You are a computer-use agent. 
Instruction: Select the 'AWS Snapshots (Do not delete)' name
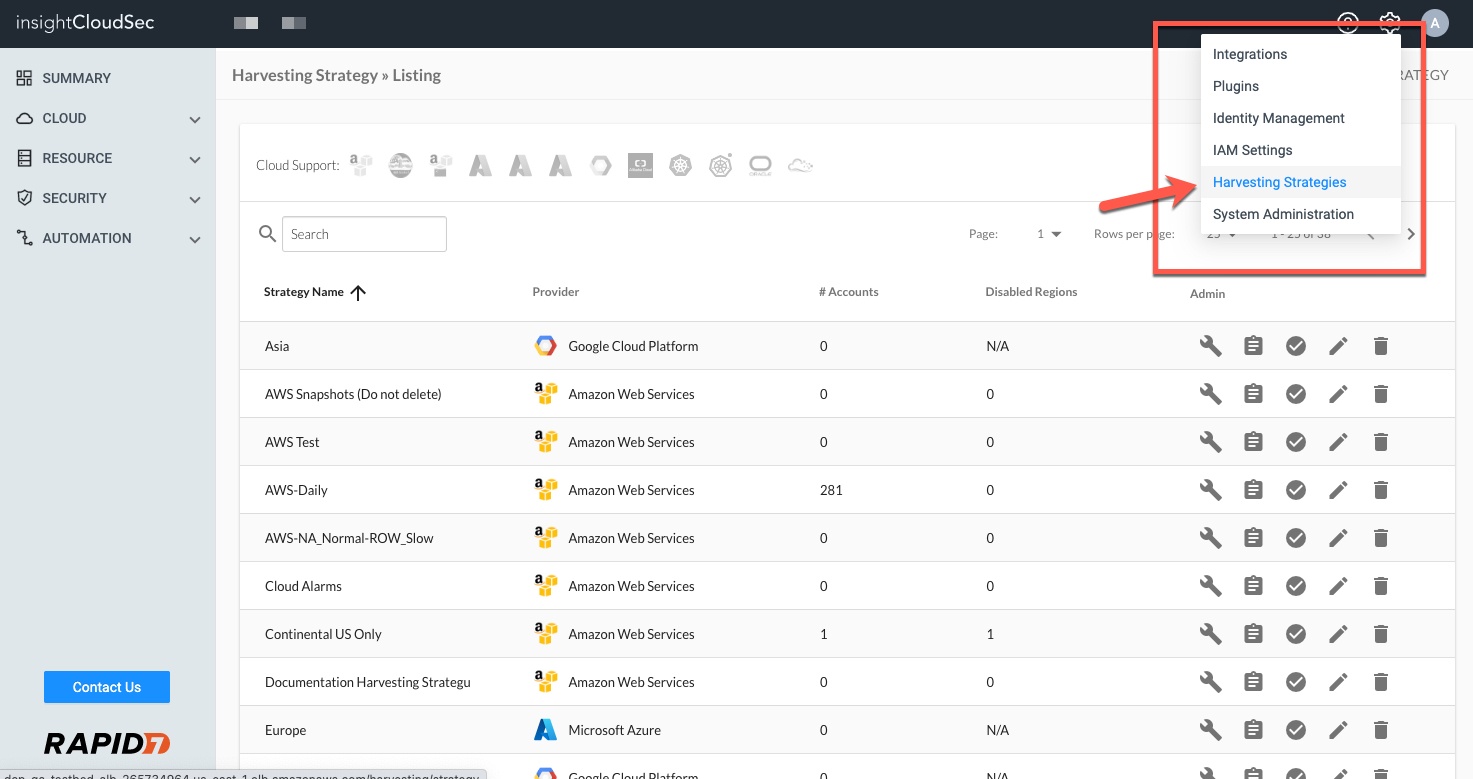353,394
